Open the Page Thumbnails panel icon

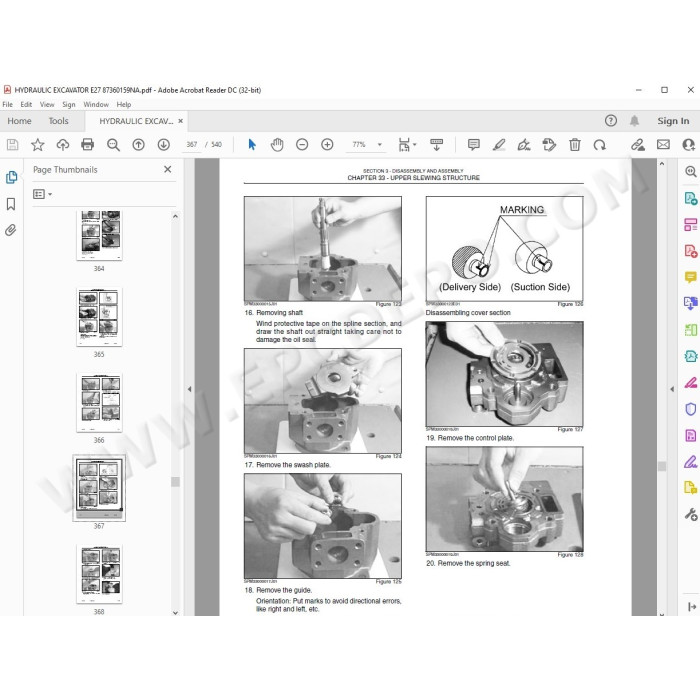pyautogui.click(x=11, y=177)
